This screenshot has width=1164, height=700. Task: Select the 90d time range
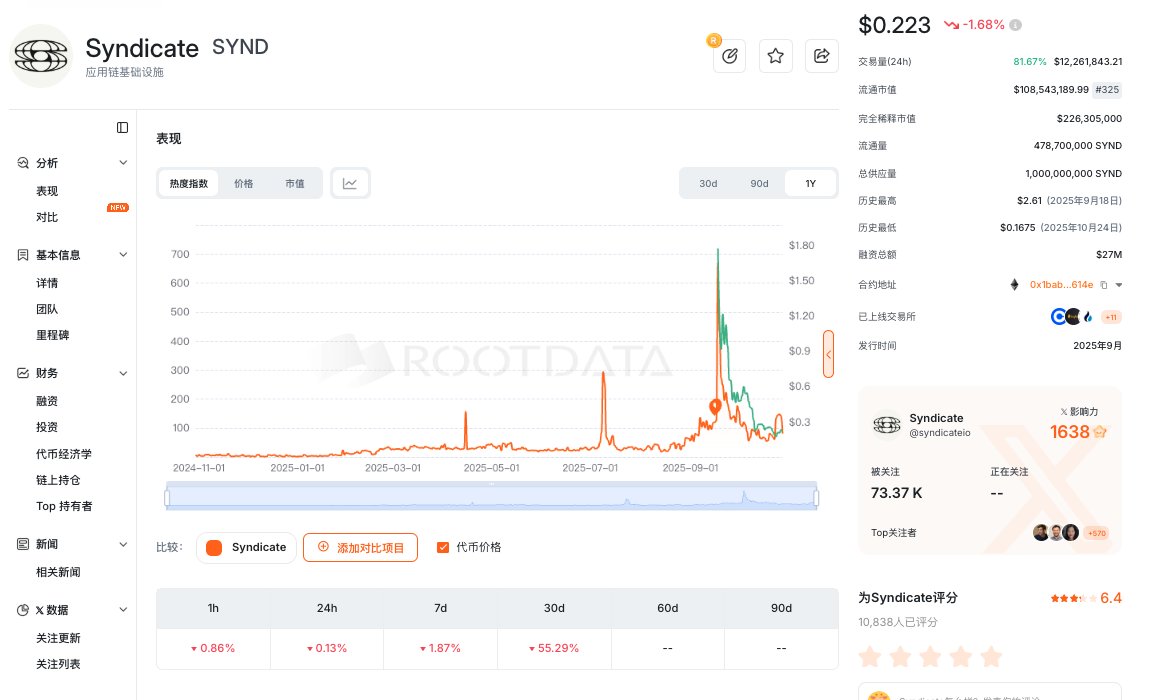[x=759, y=184]
